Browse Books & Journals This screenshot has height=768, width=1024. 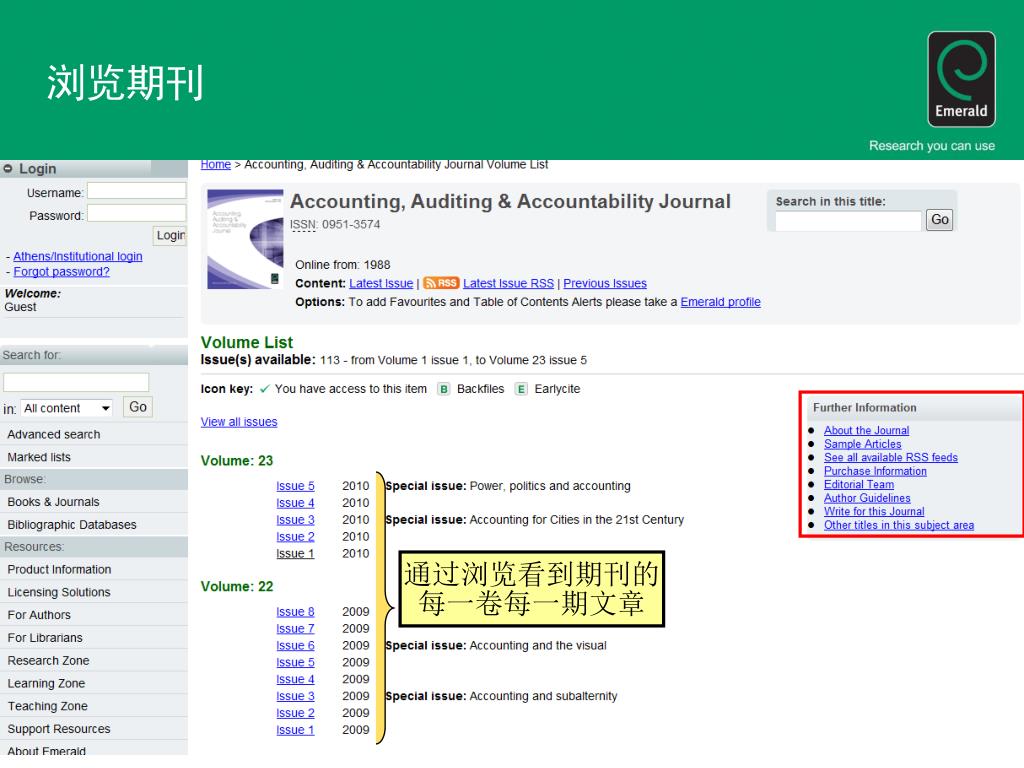tap(54, 502)
